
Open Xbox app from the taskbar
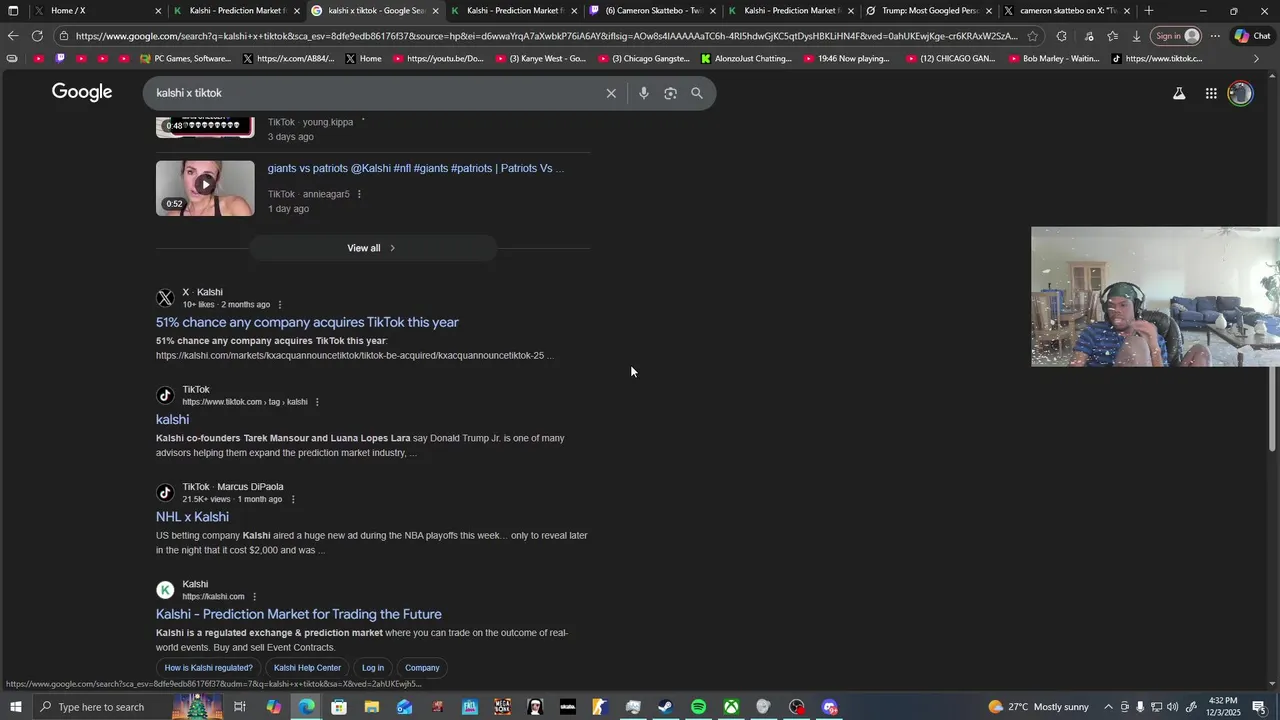coord(731,707)
